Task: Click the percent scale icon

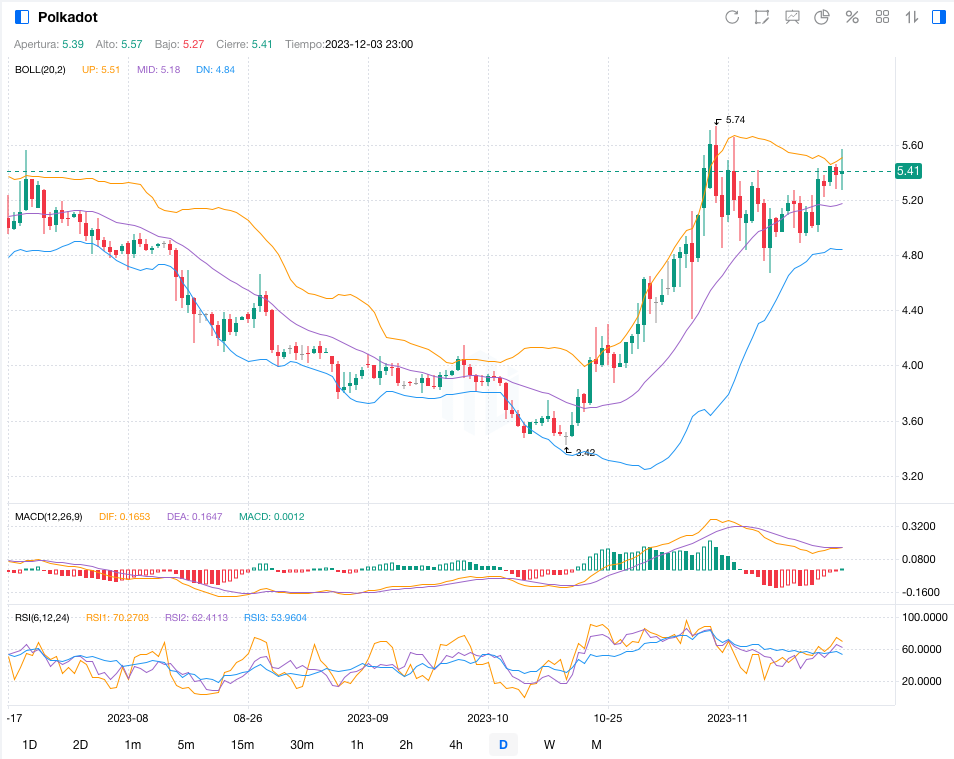Action: pos(852,17)
